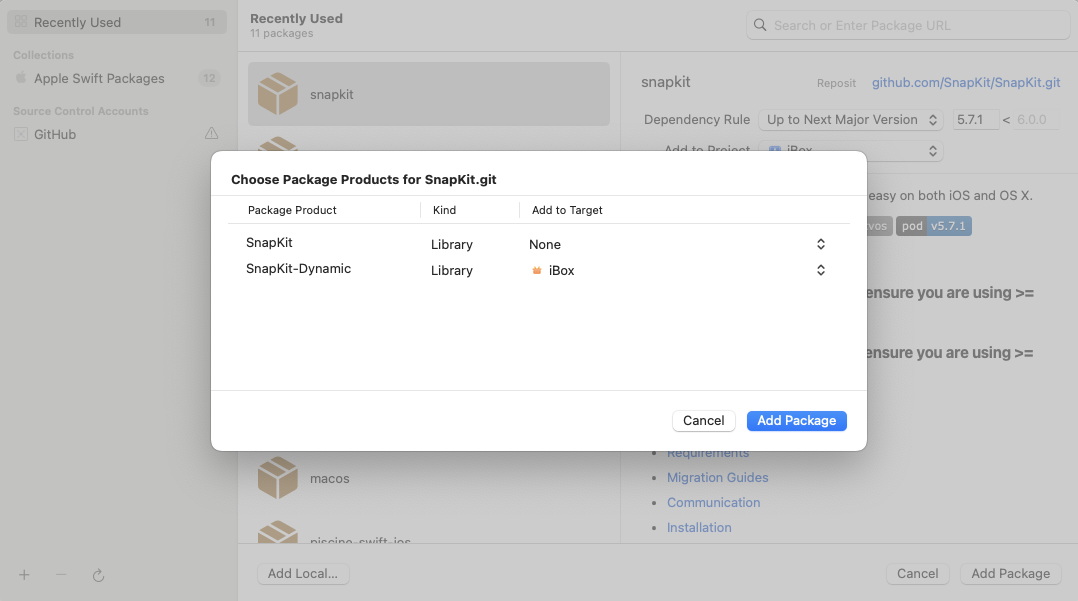Click the Apple logo icon in sidebar
Screen dimensions: 1078x601
pos(21,78)
